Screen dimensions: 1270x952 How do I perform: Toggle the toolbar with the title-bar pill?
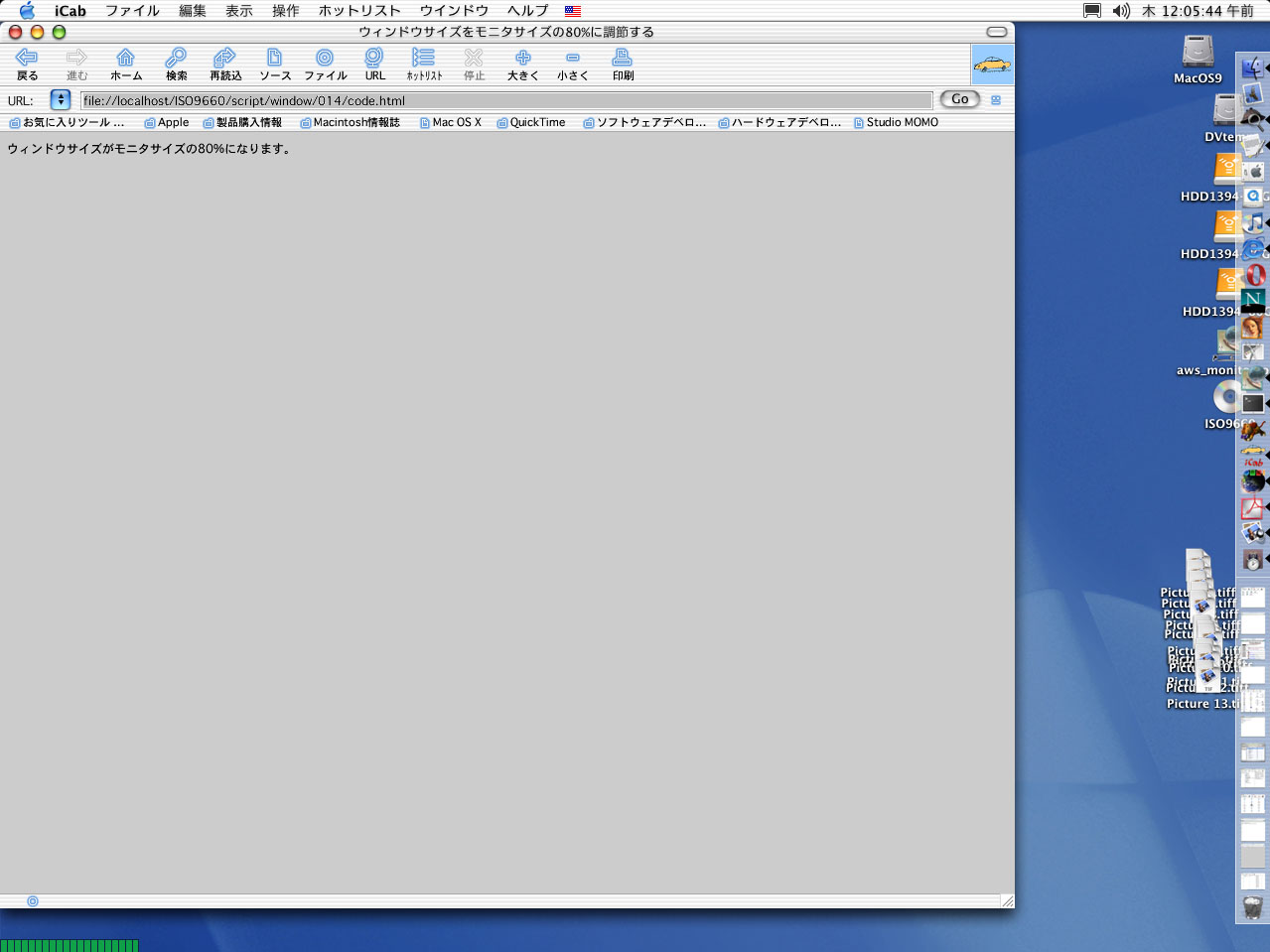[997, 32]
